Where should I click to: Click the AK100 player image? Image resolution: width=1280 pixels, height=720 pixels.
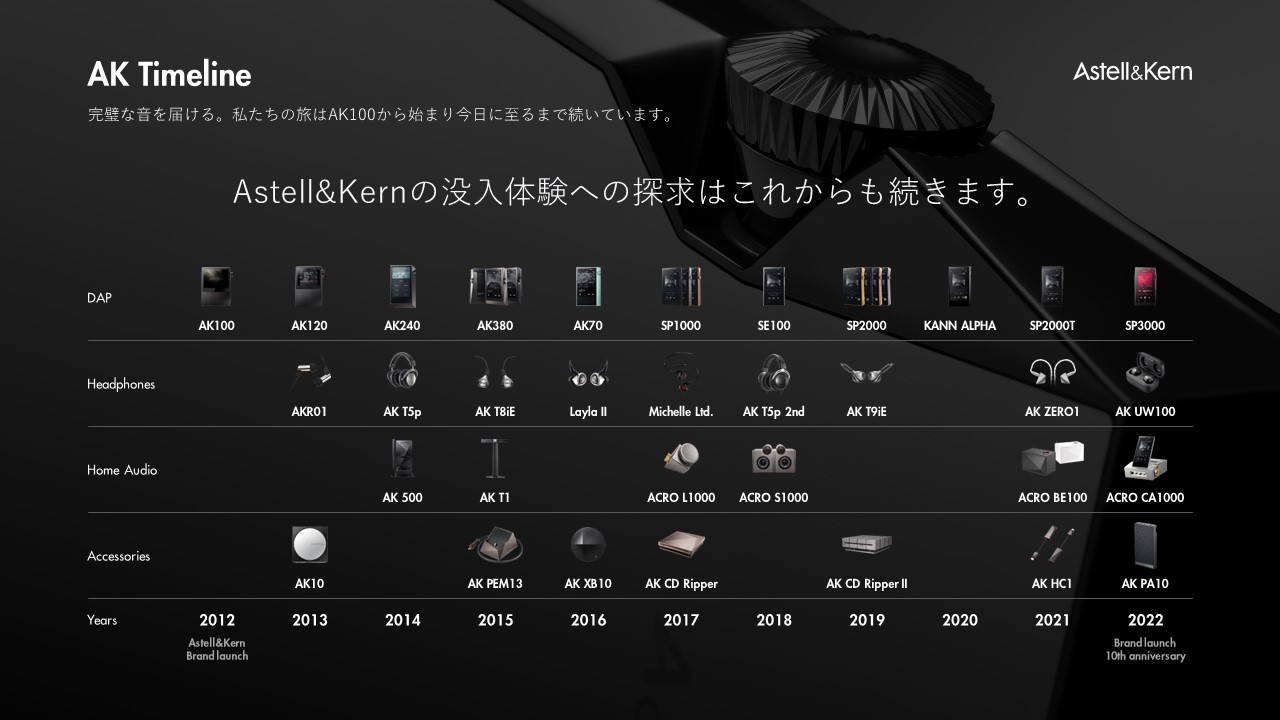217,287
